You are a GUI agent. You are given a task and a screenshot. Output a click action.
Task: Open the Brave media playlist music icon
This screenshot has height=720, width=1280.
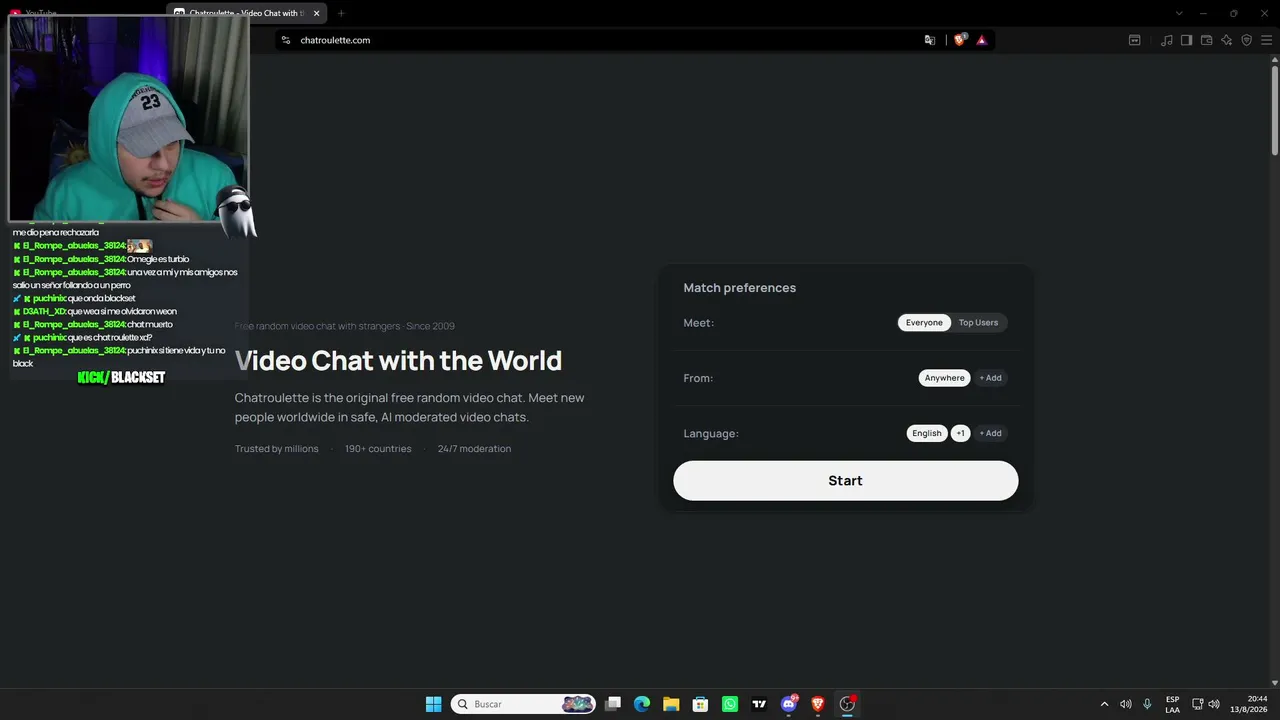(1166, 40)
